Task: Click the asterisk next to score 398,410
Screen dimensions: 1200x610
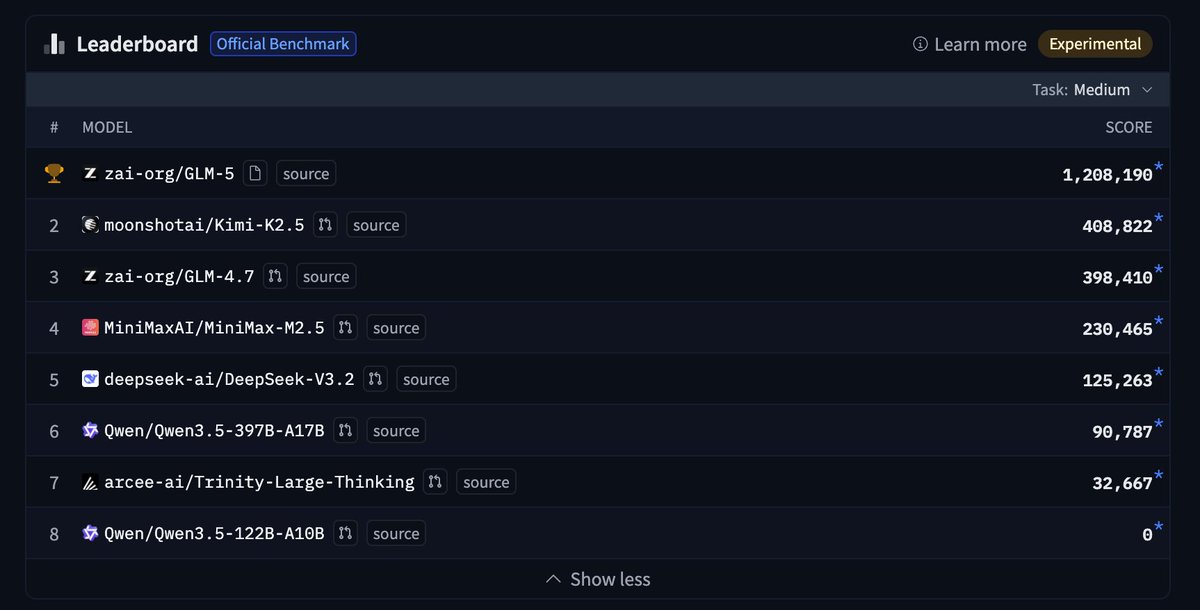Action: 1159,269
